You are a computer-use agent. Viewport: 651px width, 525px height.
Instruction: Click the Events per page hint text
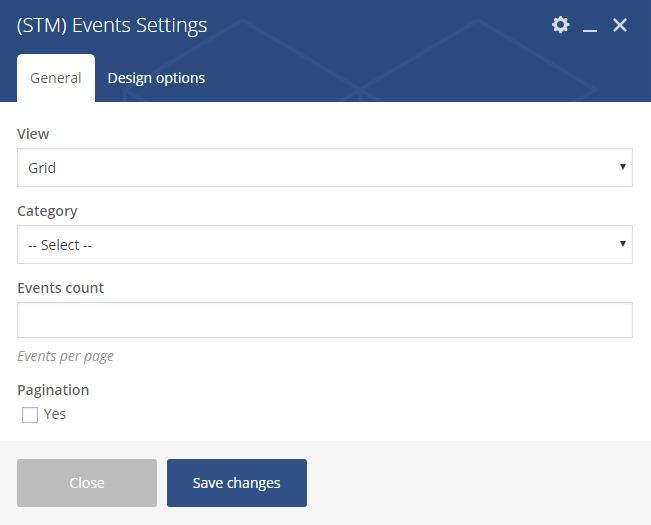click(x=65, y=356)
